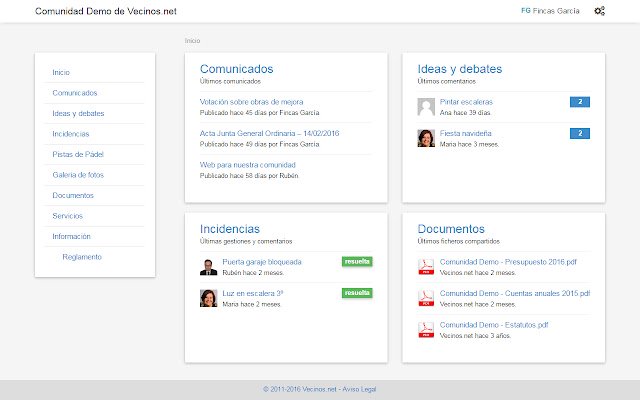Screen dimensions: 640x400
Task: Click 'Últimos ficheros compartidos' subtitle
Action: (x=458, y=241)
